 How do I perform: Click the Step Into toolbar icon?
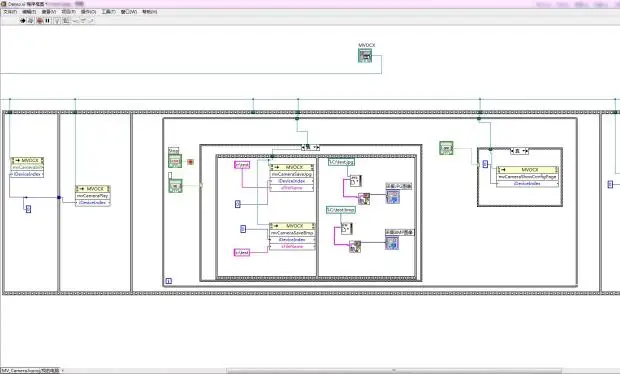75,21
